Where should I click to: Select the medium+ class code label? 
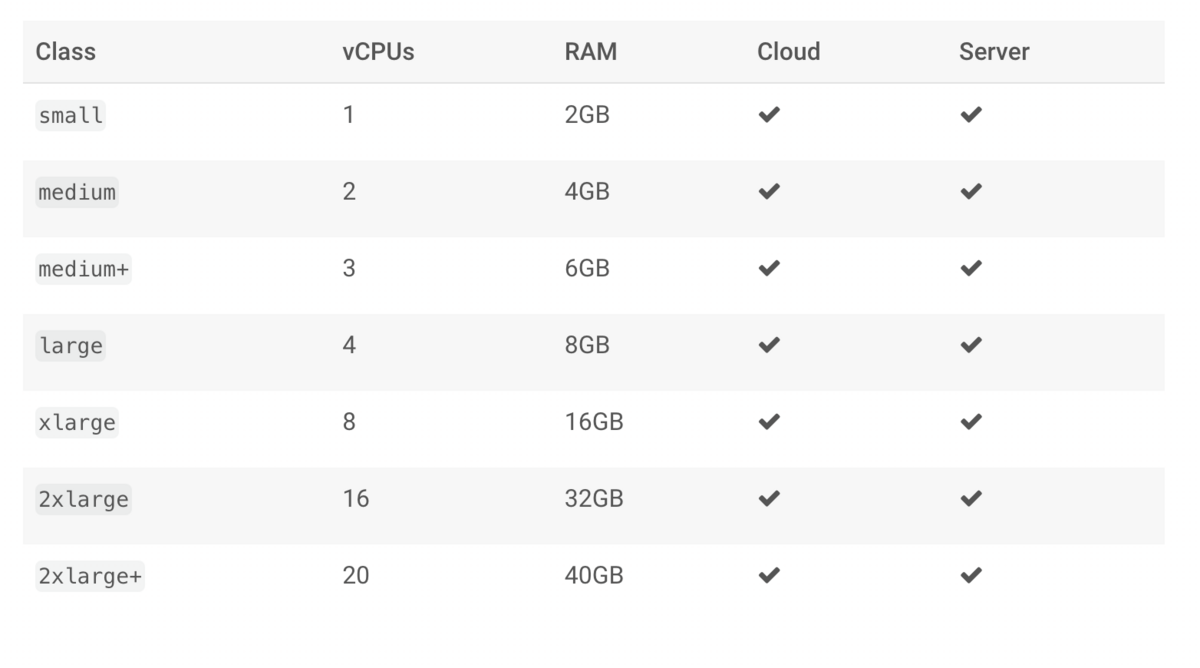tap(84, 269)
